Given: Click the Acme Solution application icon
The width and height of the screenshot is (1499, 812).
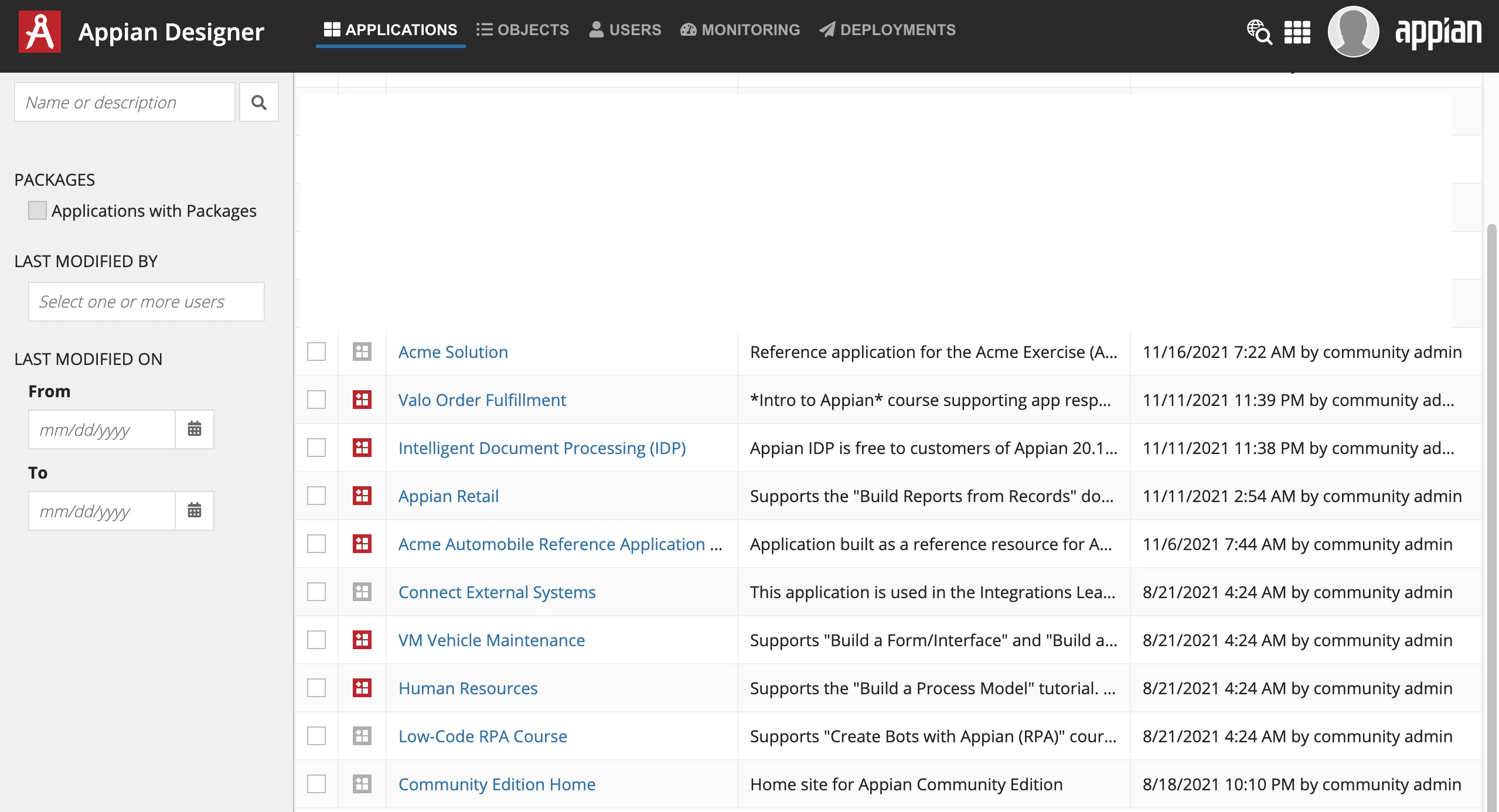Looking at the screenshot, I should pos(362,352).
